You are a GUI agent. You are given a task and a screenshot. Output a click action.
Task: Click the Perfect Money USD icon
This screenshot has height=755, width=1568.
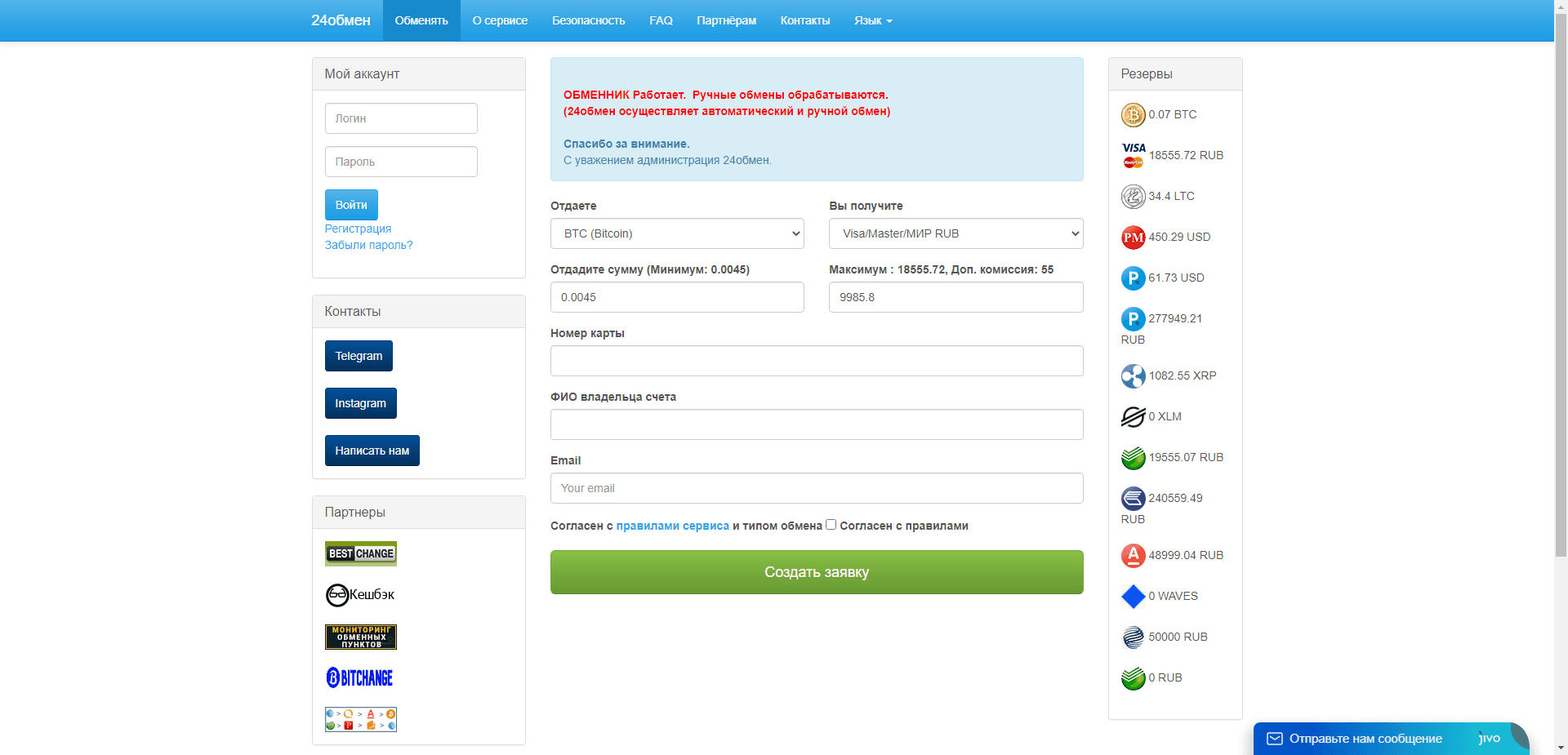click(1133, 238)
